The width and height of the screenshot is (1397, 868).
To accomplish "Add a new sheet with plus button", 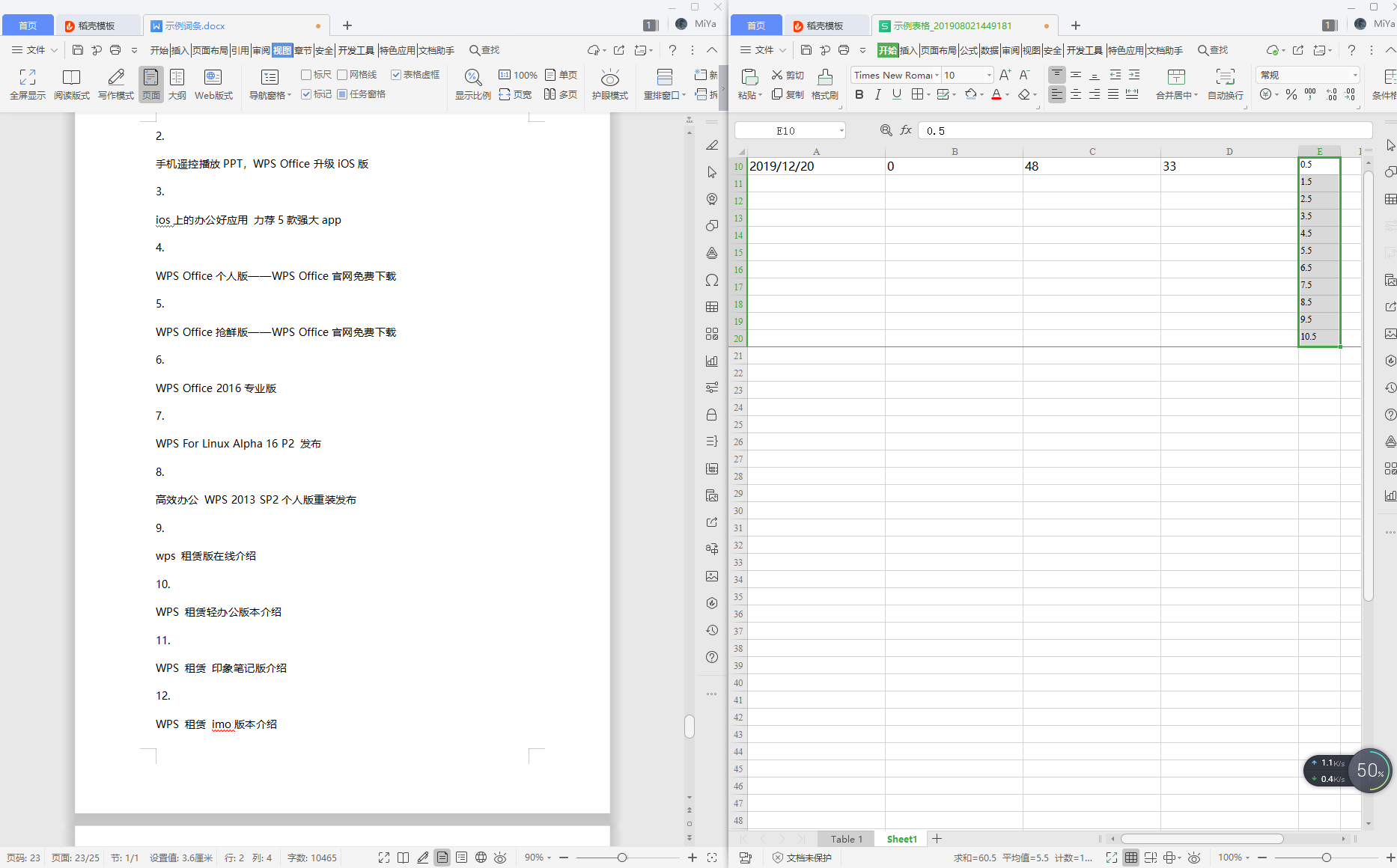I will (937, 839).
